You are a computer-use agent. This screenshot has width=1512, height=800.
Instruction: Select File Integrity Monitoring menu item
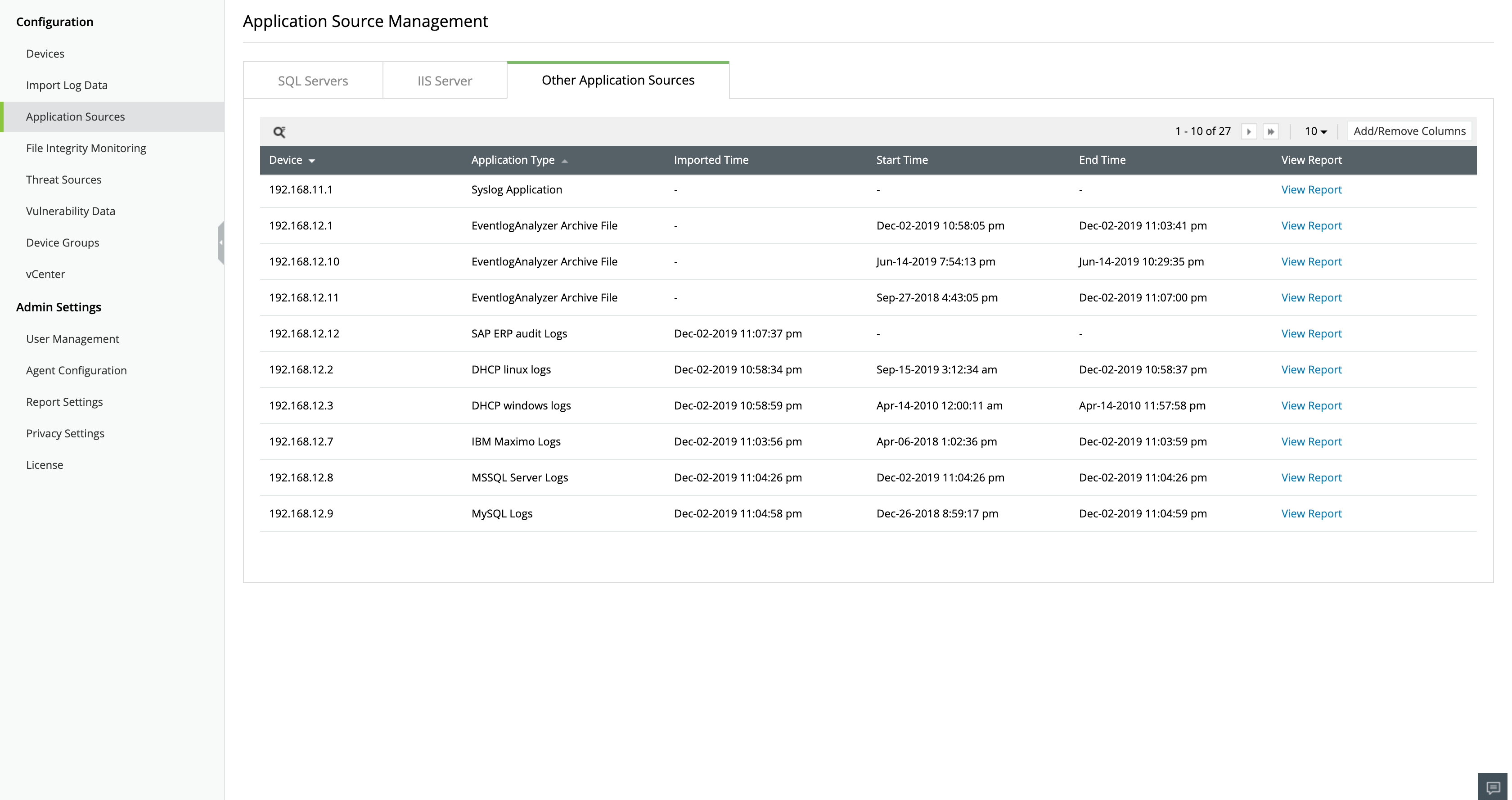[85, 148]
